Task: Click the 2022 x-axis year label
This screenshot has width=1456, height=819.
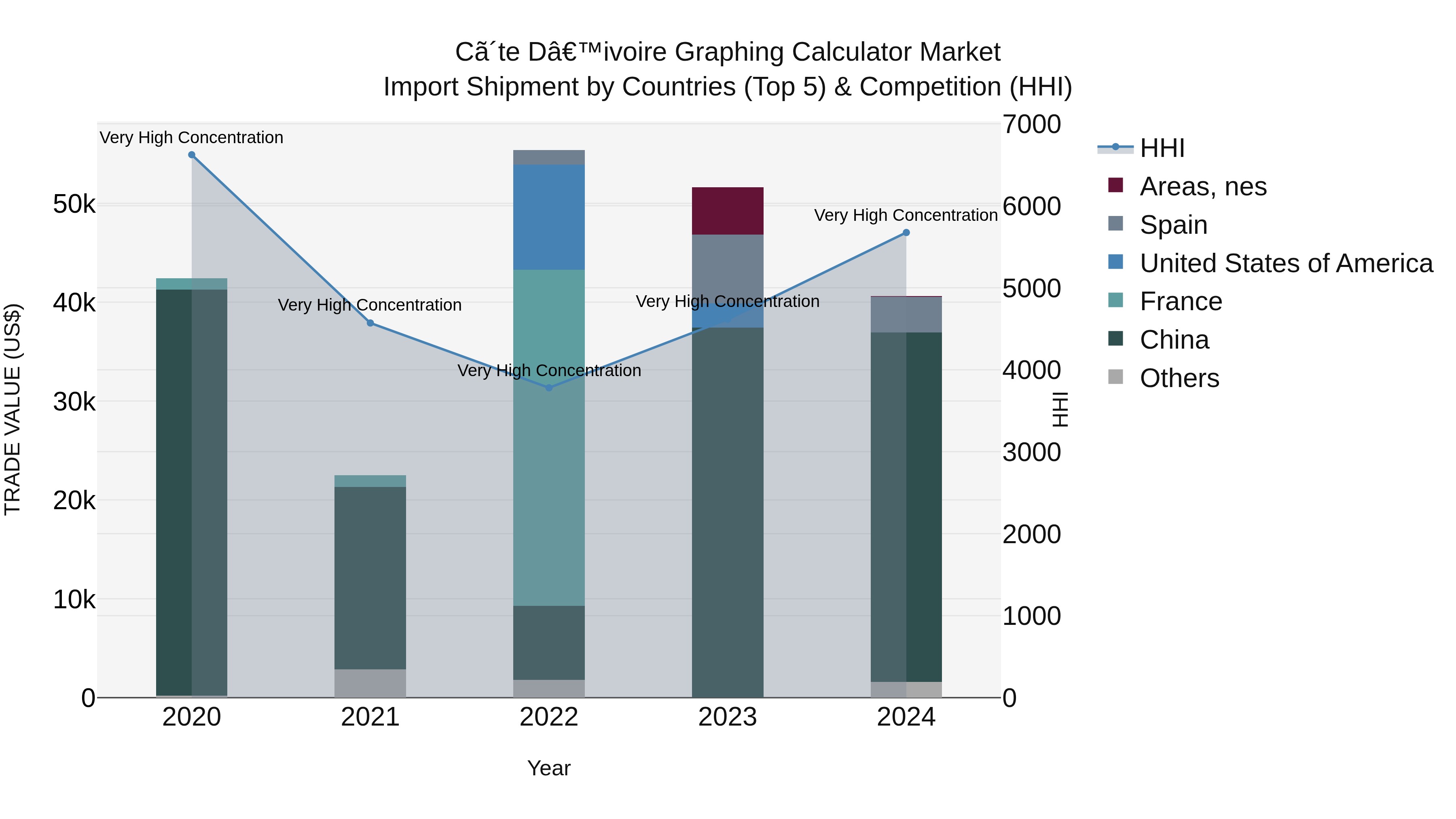Action: point(549,717)
